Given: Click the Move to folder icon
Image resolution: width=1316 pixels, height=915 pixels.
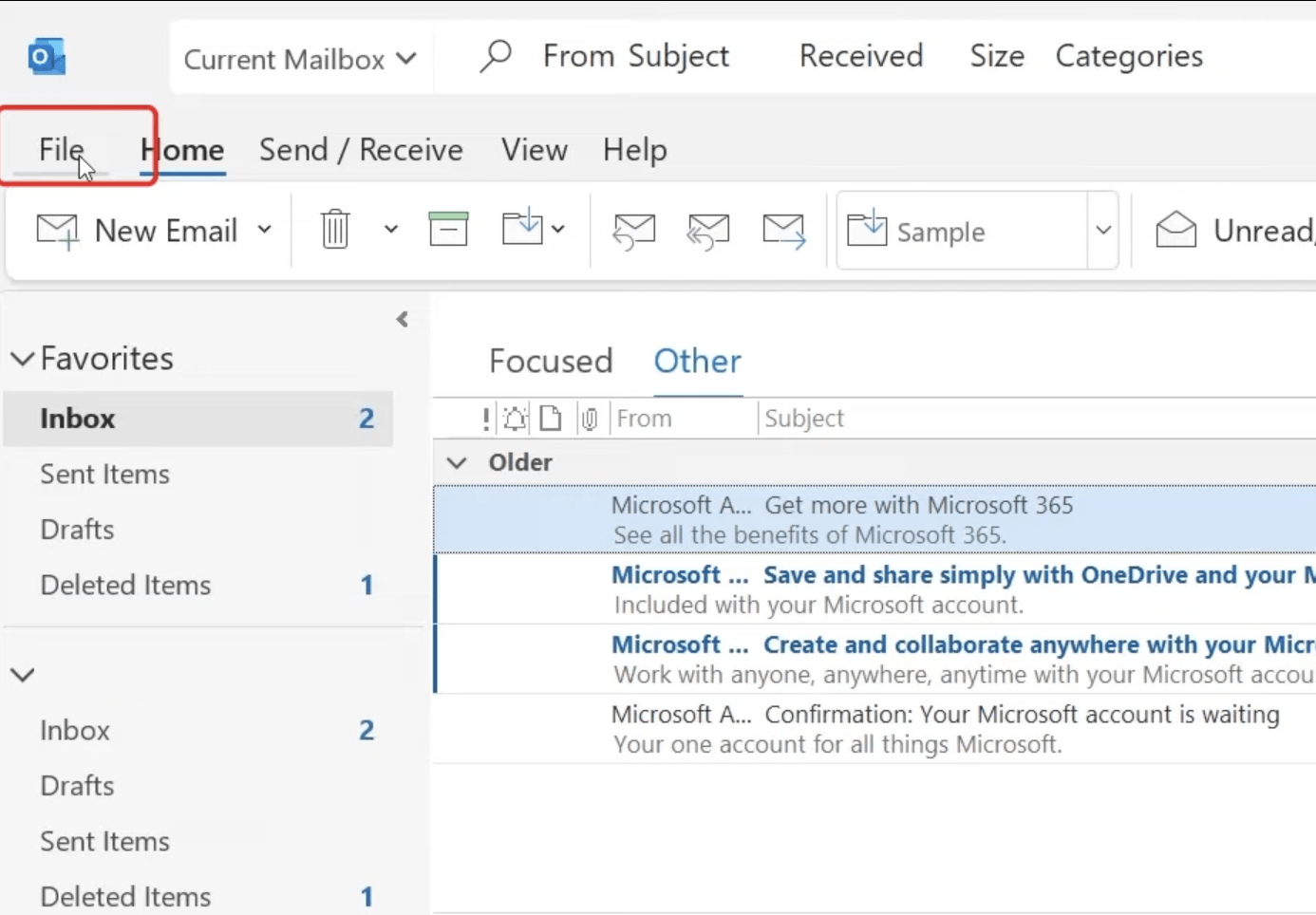Looking at the screenshot, I should click(522, 228).
